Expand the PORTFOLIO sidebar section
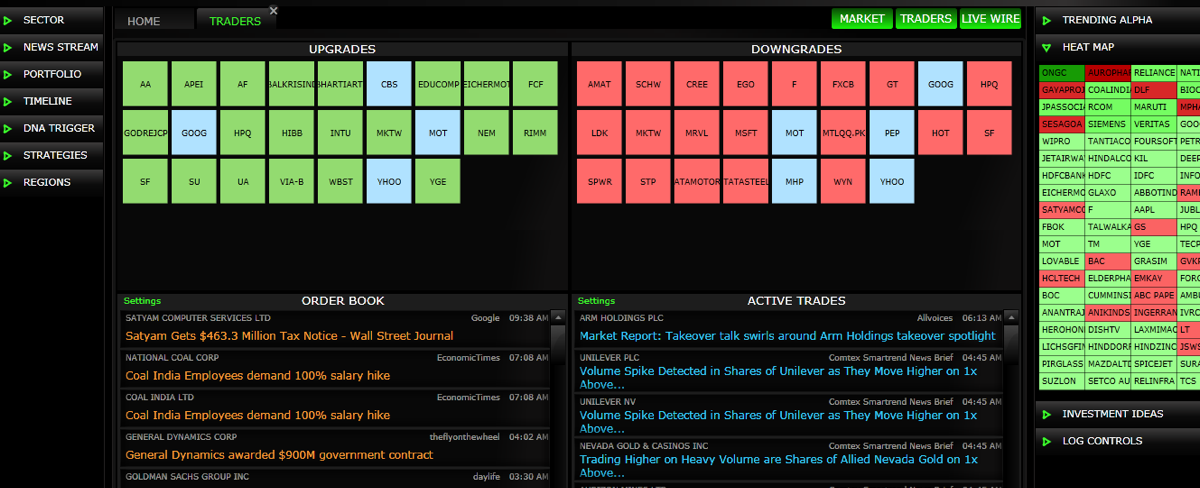 51,73
